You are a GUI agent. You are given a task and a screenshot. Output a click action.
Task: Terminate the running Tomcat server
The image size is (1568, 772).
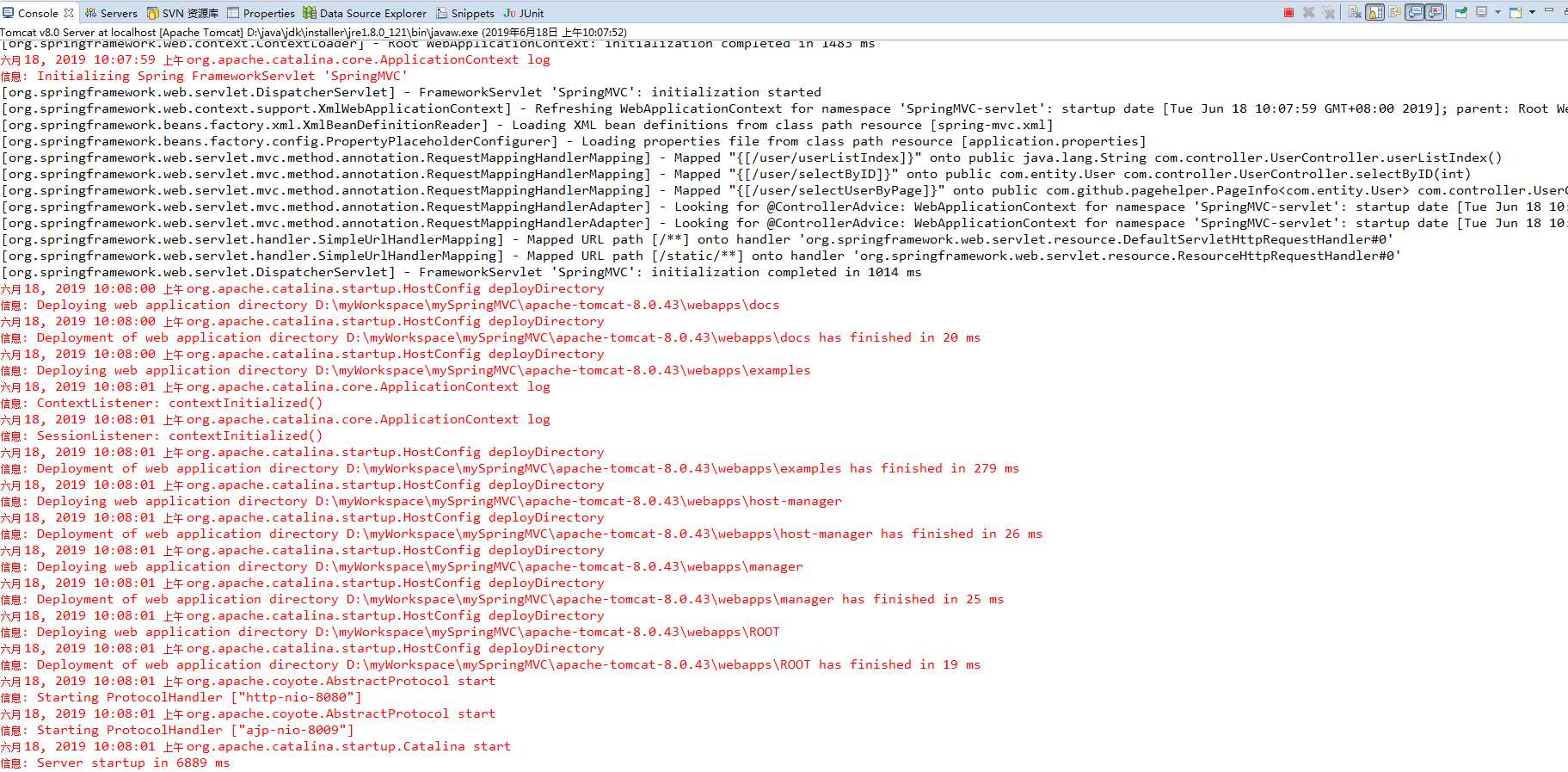coord(1288,12)
